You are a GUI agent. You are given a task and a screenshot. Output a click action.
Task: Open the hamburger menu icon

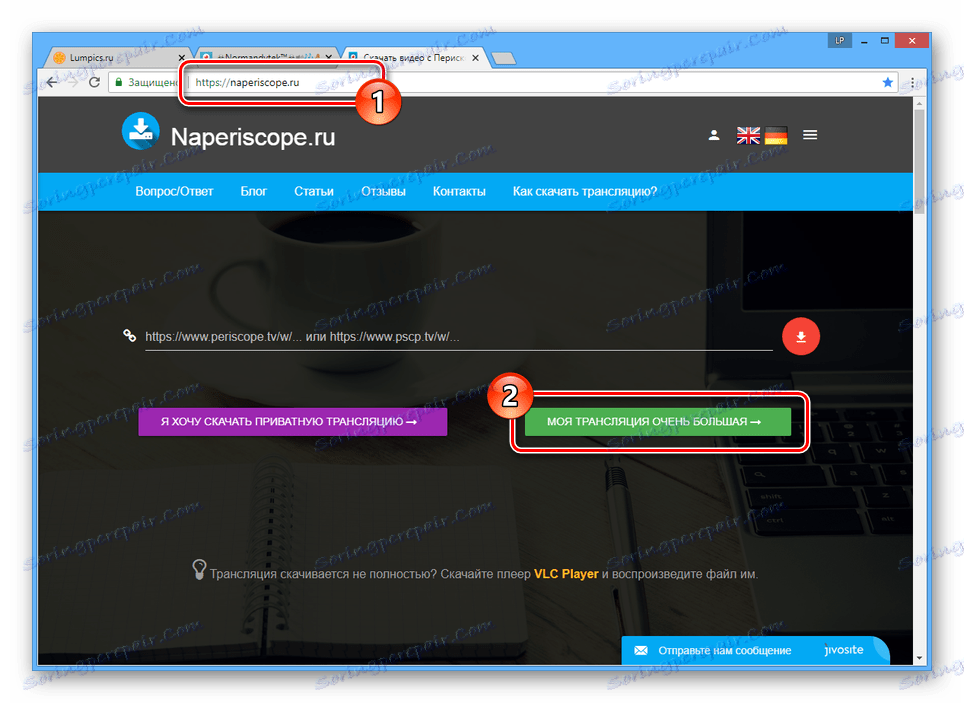coord(810,135)
